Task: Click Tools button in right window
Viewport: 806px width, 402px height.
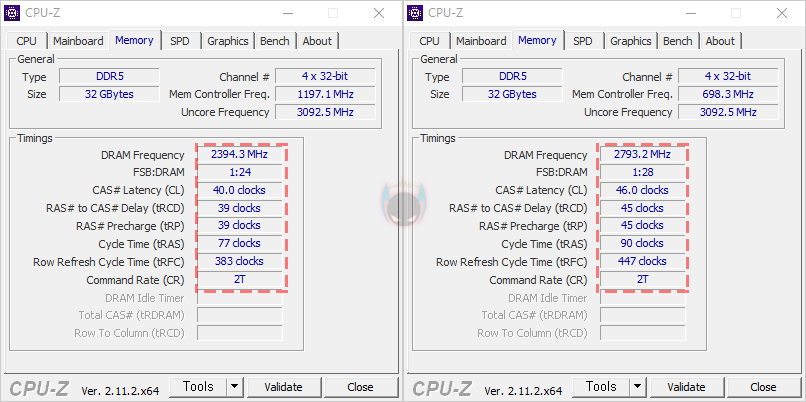Action: coord(601,387)
